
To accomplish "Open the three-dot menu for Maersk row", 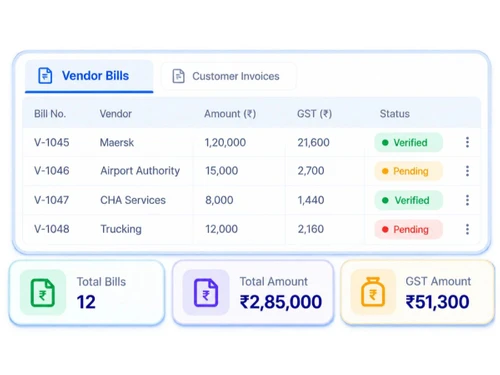I will click(x=467, y=142).
